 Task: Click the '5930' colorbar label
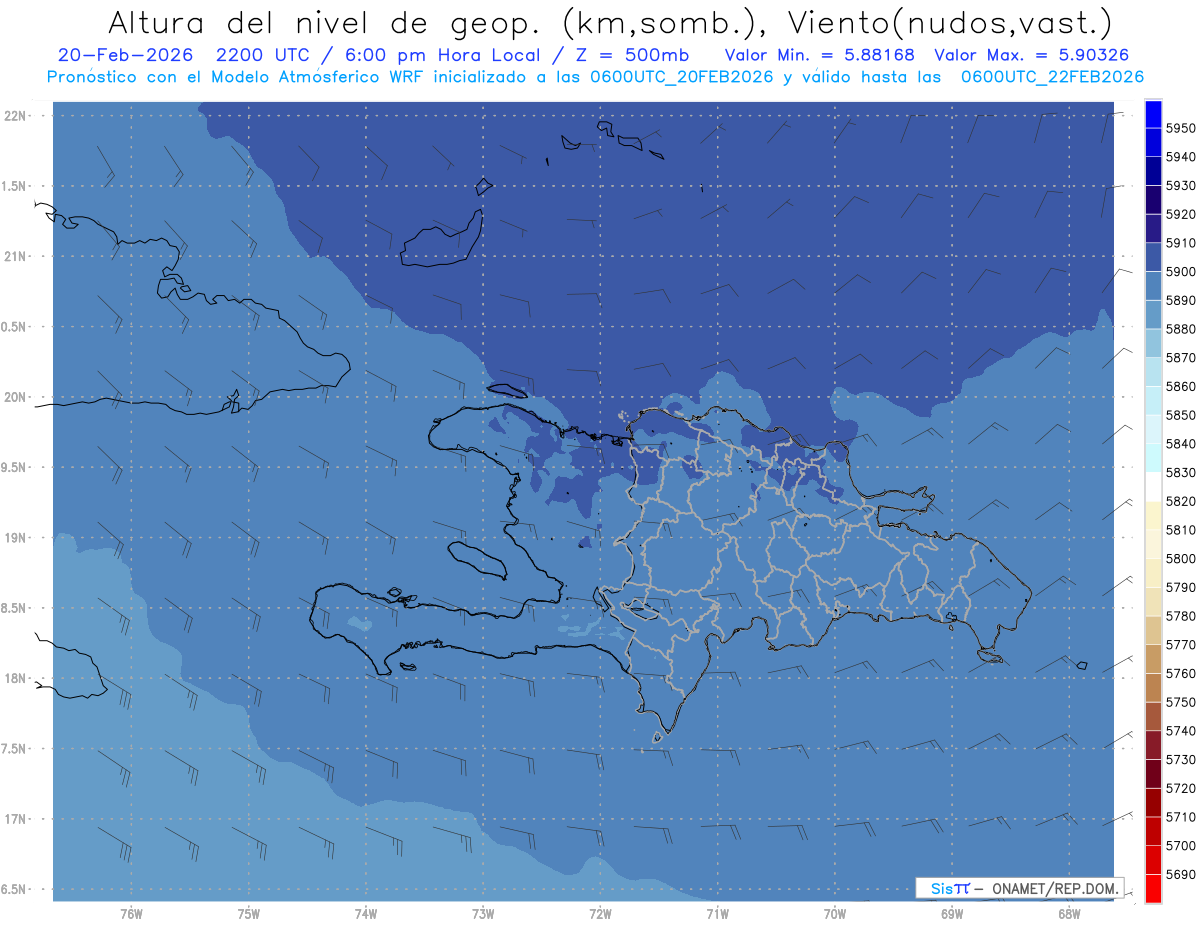(x=1180, y=185)
